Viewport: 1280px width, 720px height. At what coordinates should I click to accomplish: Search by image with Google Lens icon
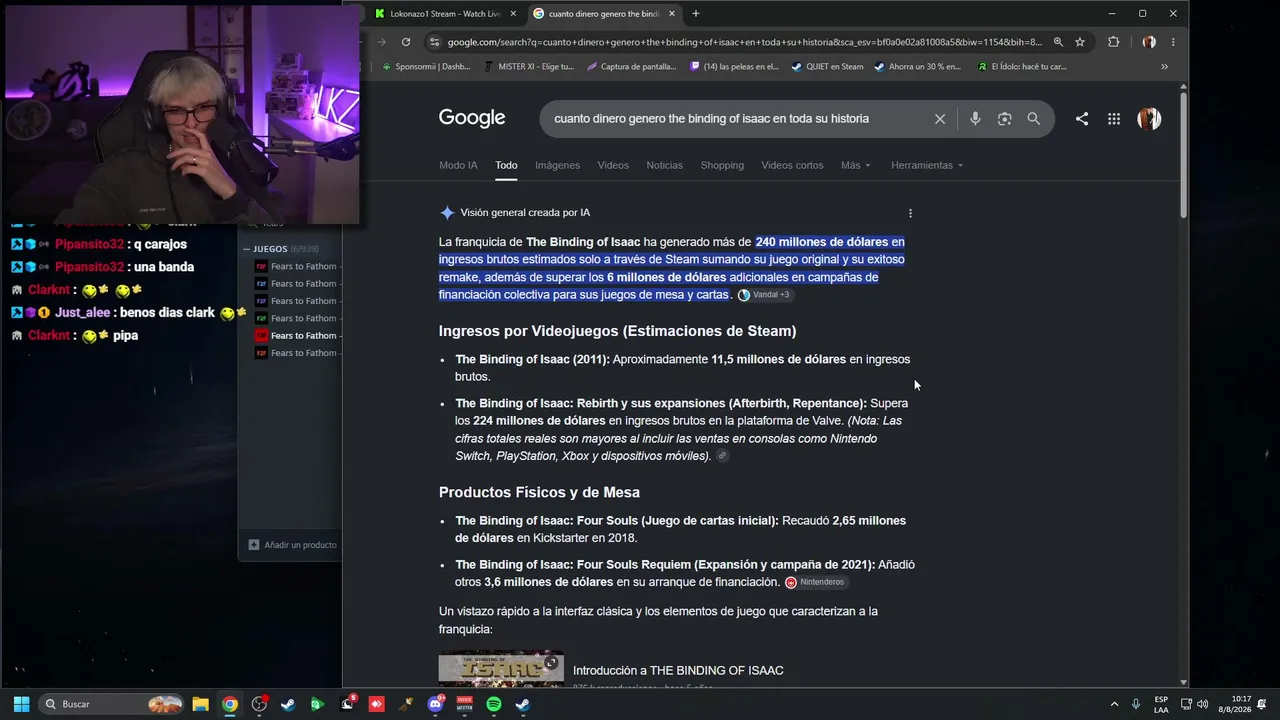point(1004,119)
